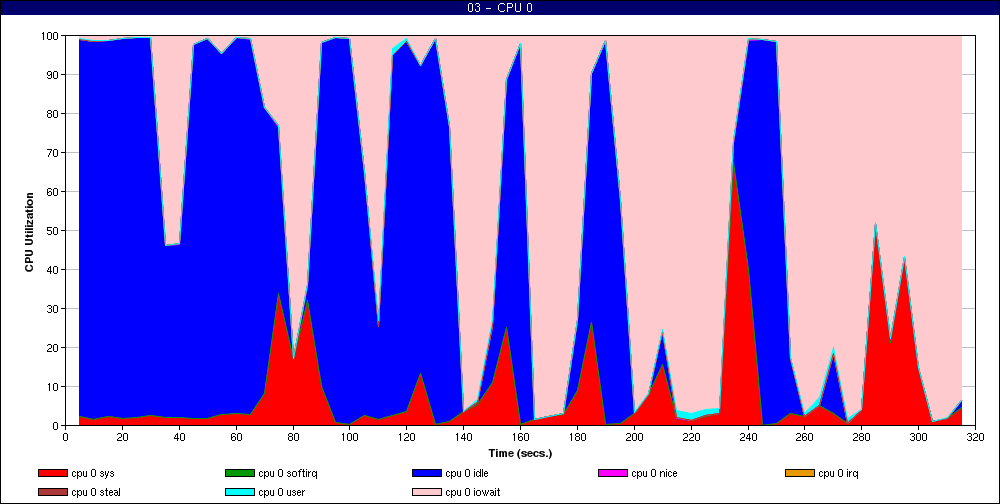Click the "cpu 0 softirq" legend text
Image resolution: width=1000 pixels, height=504 pixels.
point(290,472)
